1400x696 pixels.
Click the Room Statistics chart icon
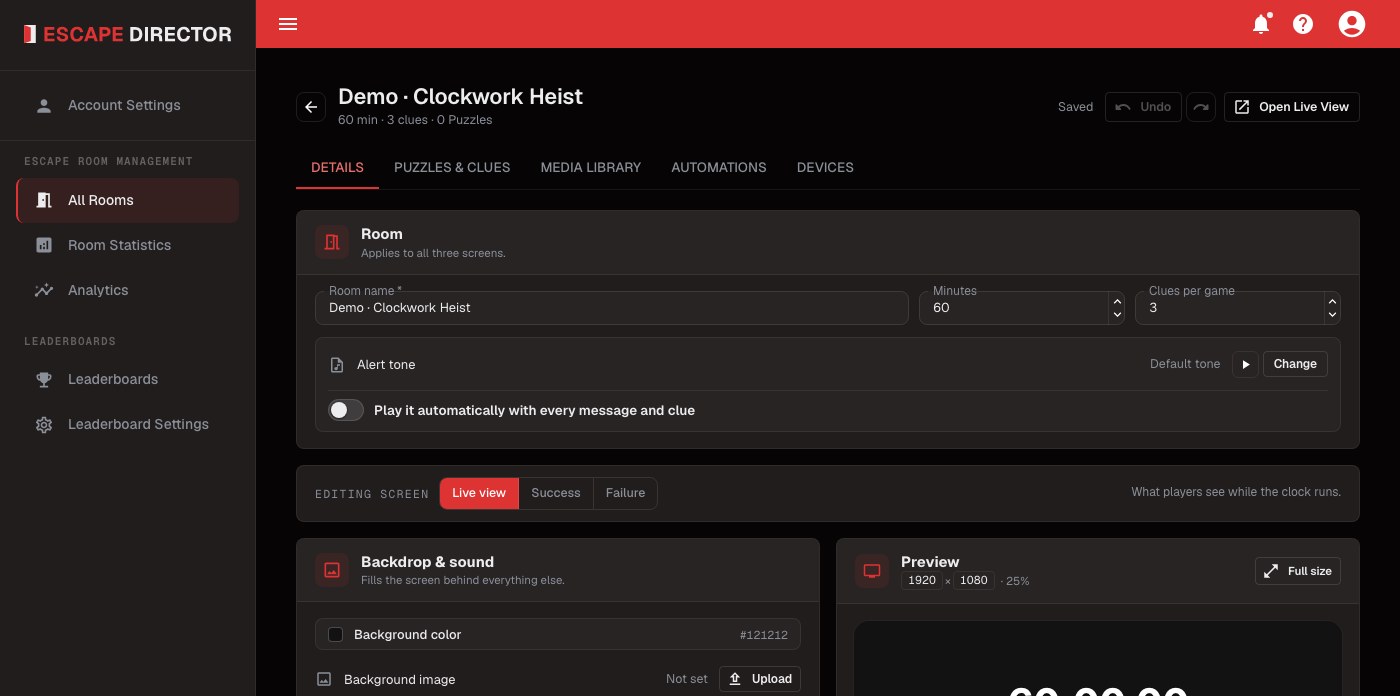[44, 245]
